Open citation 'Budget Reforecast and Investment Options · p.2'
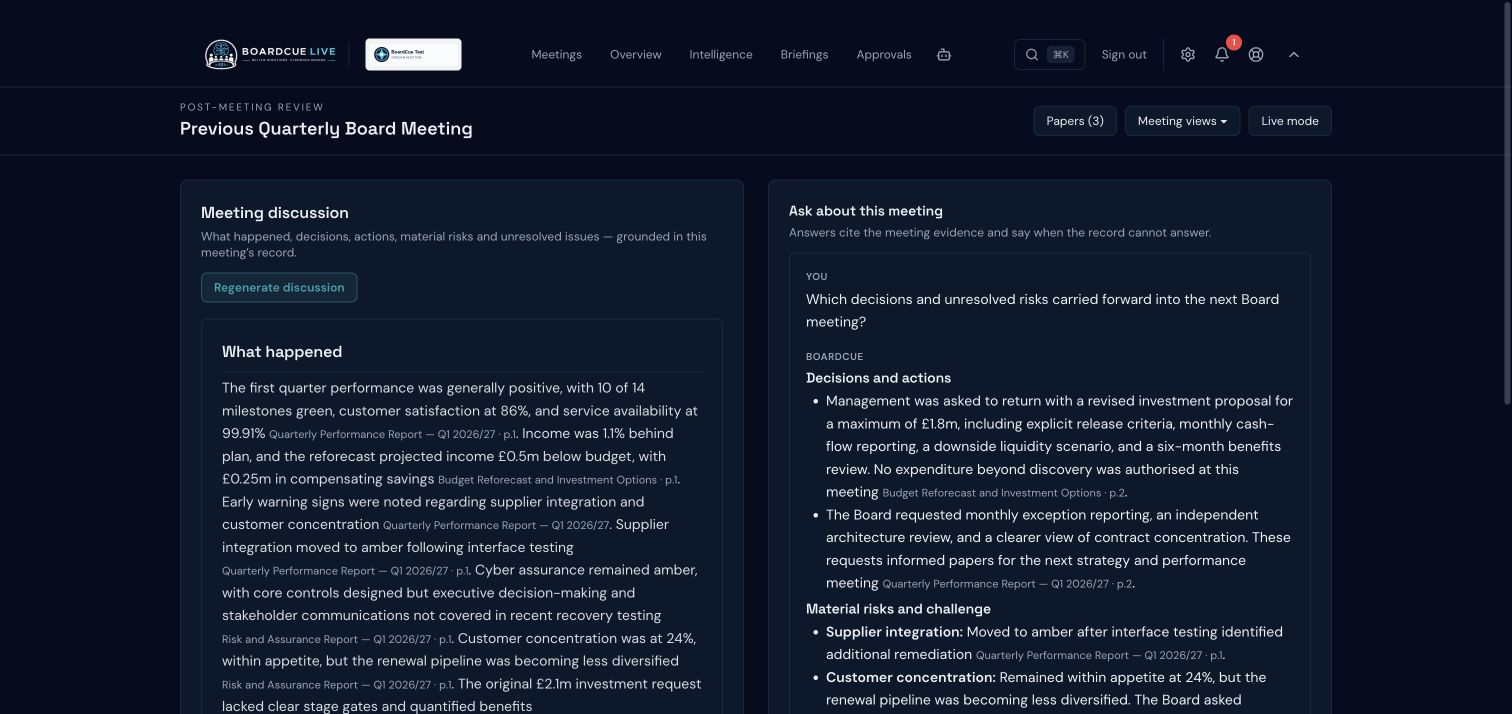This screenshot has width=1512, height=714. point(1004,493)
